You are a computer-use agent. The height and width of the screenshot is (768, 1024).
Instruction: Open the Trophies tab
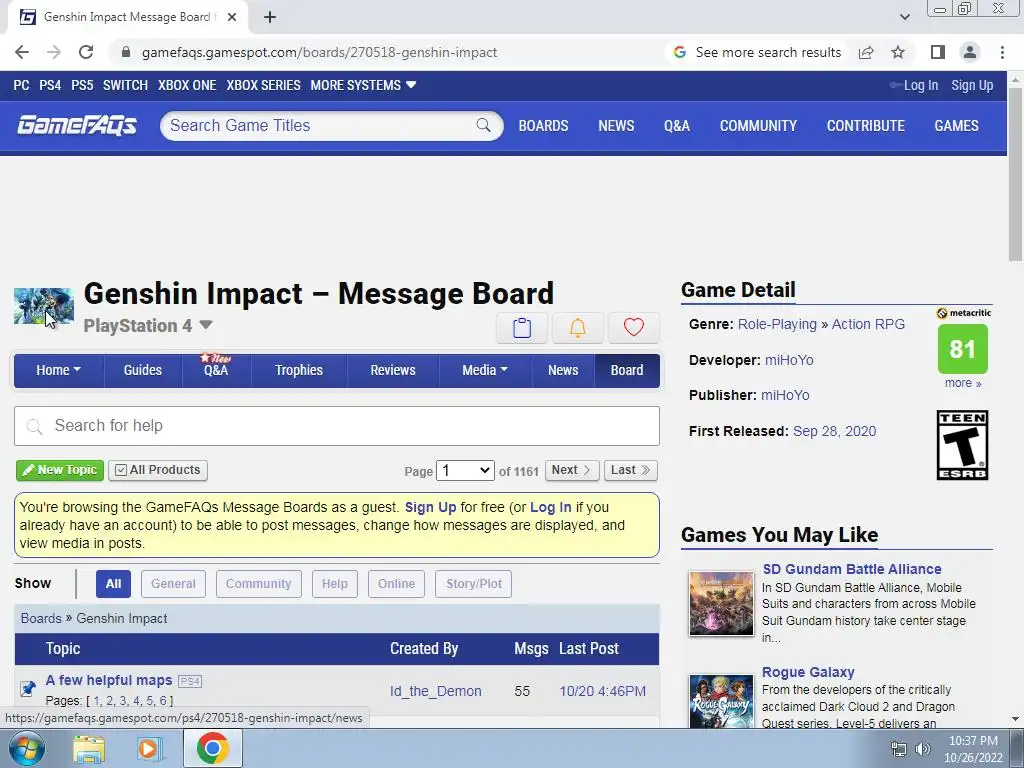tap(298, 370)
